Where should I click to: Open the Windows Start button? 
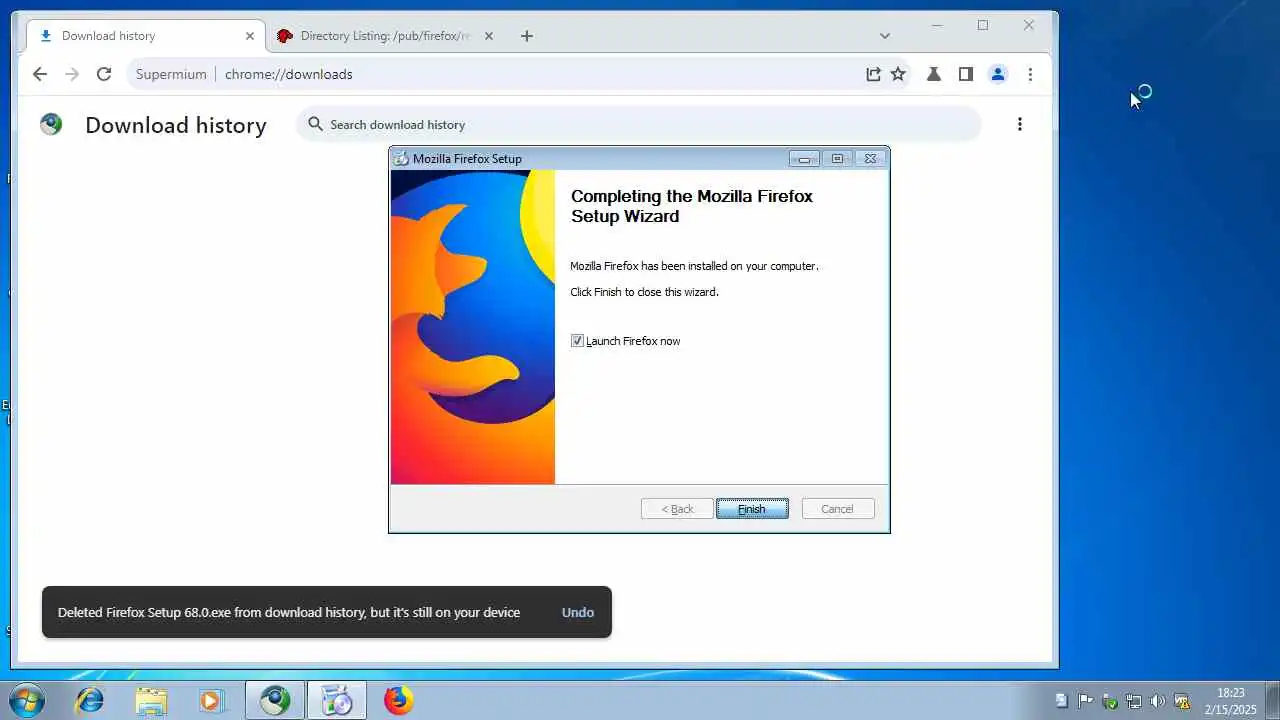pos(26,700)
